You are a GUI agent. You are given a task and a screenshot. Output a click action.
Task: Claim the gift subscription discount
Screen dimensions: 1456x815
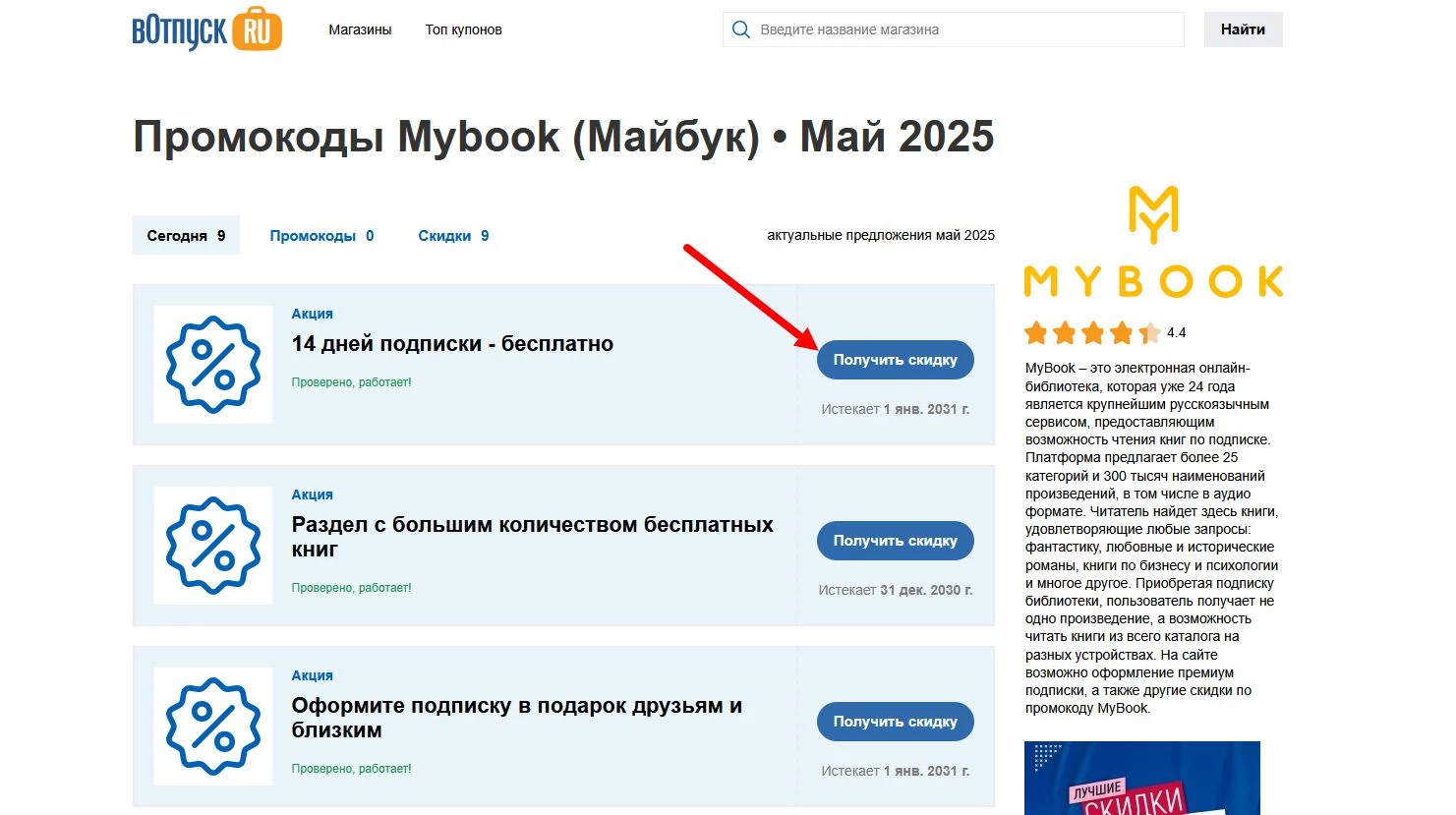coord(894,721)
